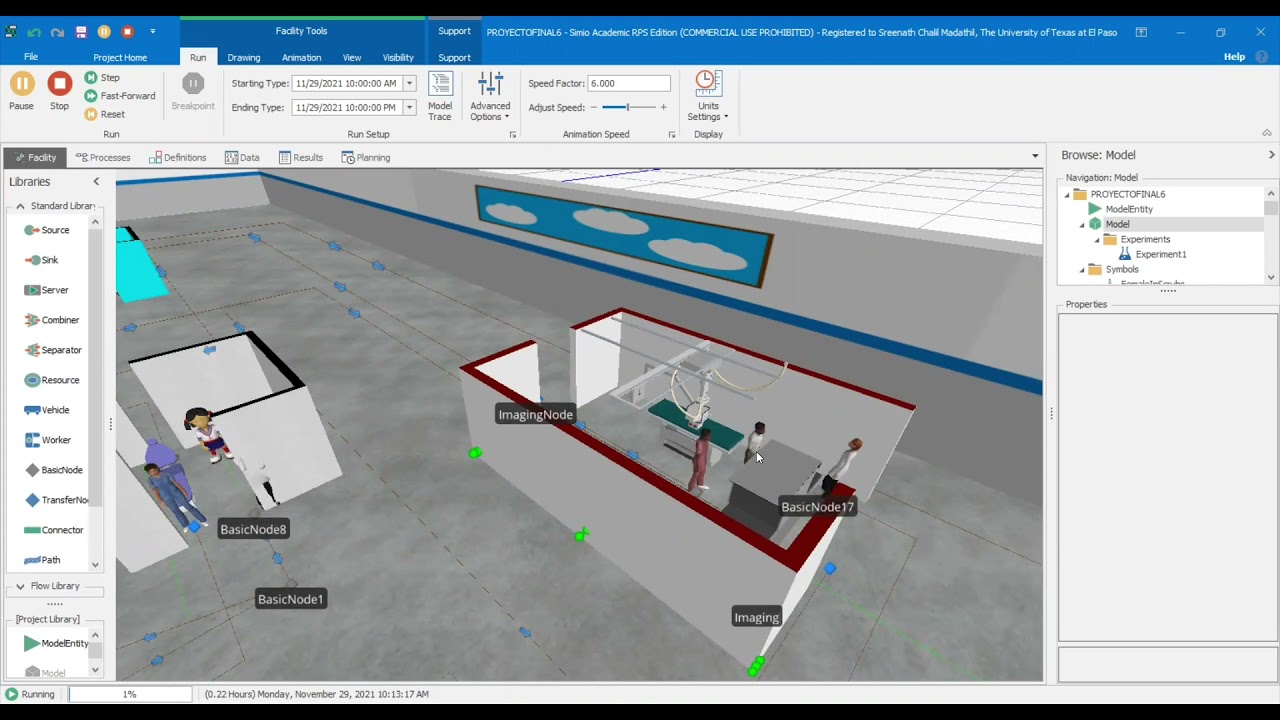Switch to the Drawing ribbon tab
1280x720 pixels.
243,57
